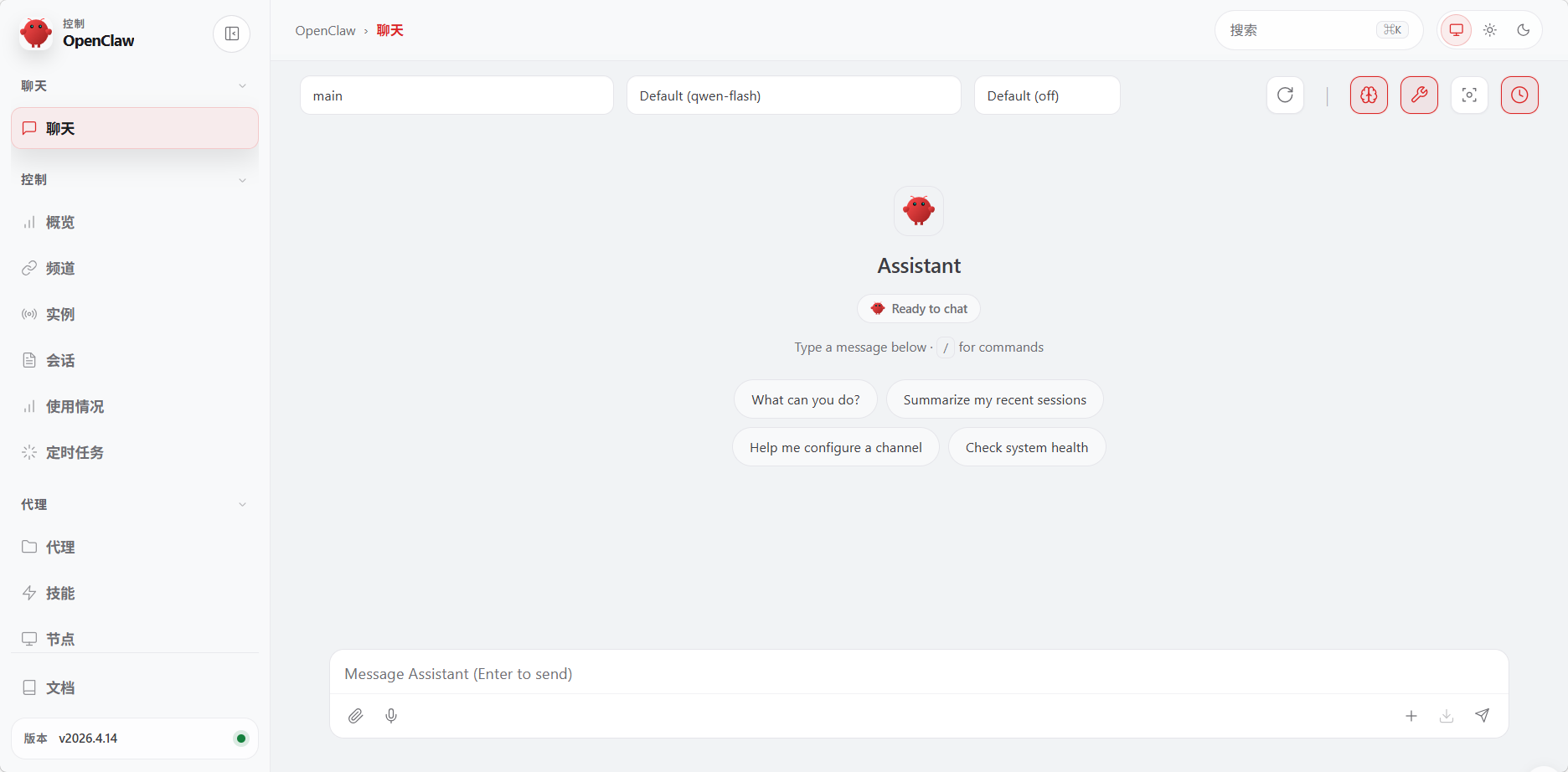Switch to light theme sun icon
Screen dimensions: 1568x772
point(1490,30)
